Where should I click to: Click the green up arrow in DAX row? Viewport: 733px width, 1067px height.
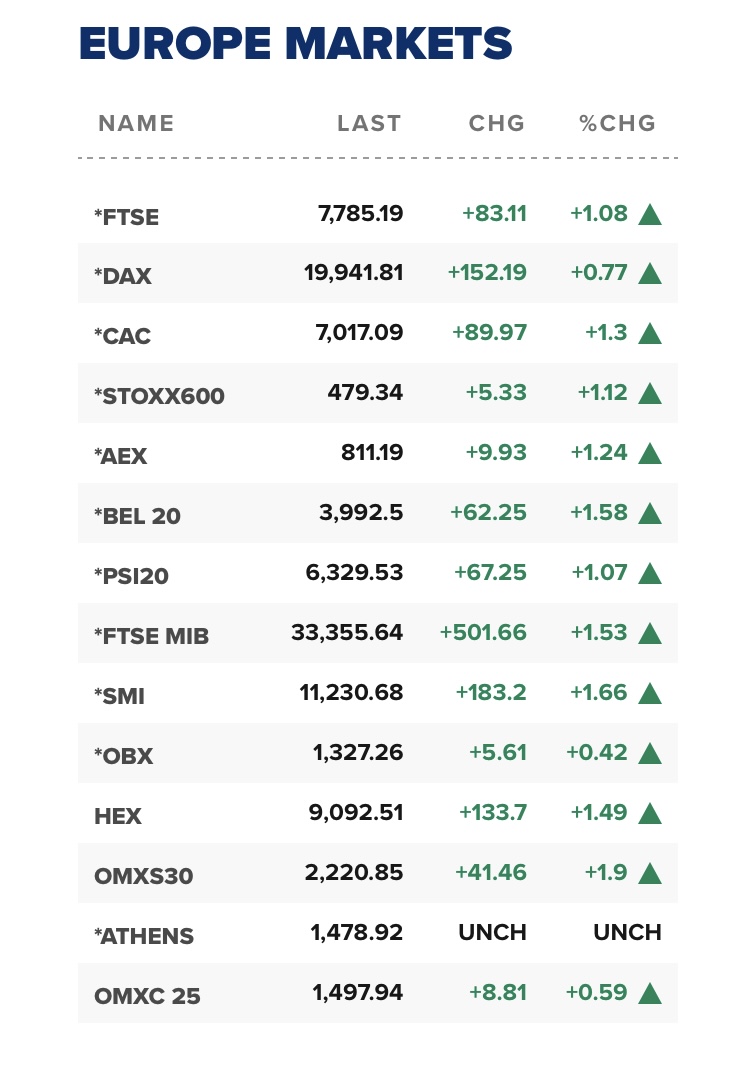pos(650,273)
